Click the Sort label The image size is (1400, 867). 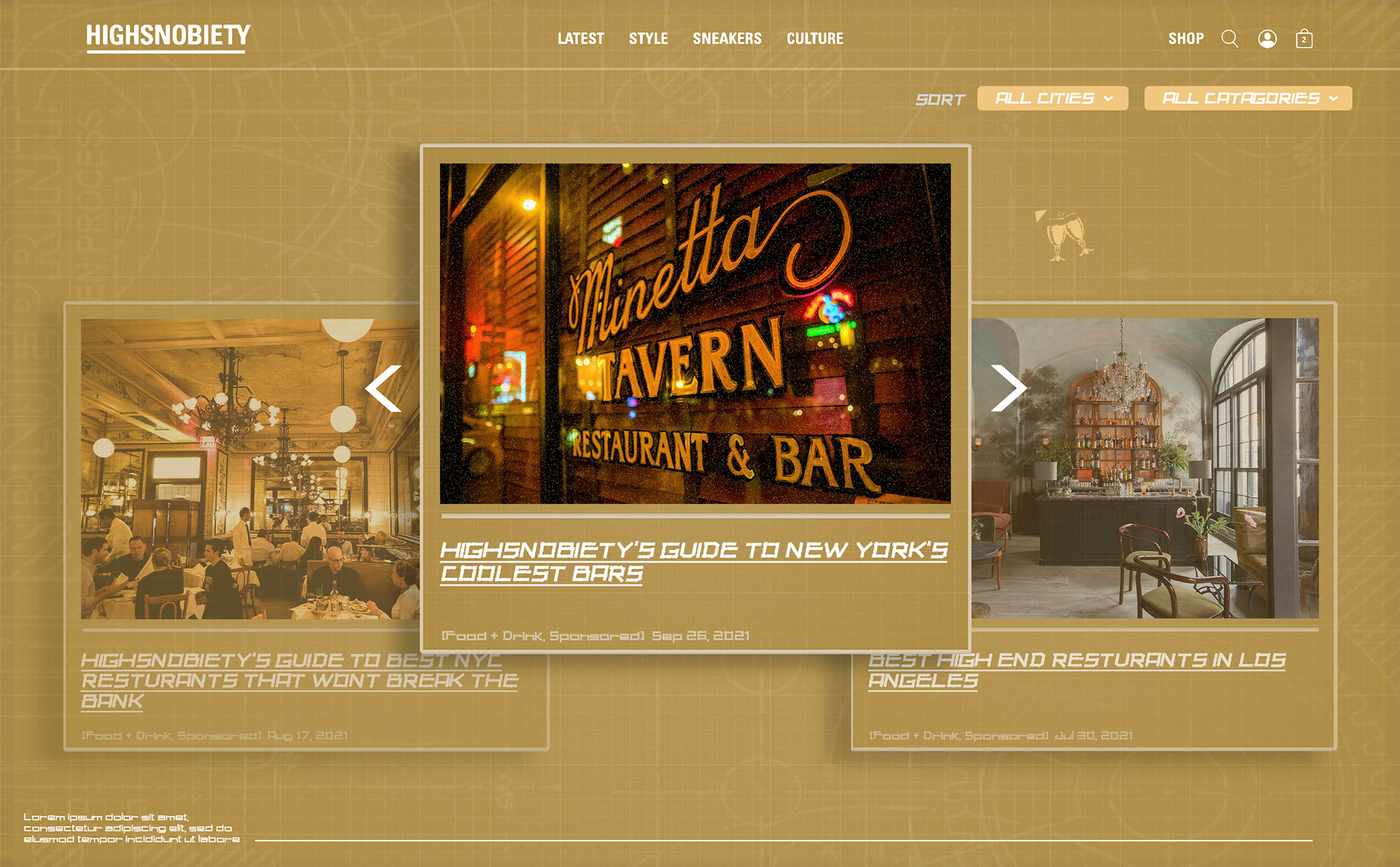(940, 99)
